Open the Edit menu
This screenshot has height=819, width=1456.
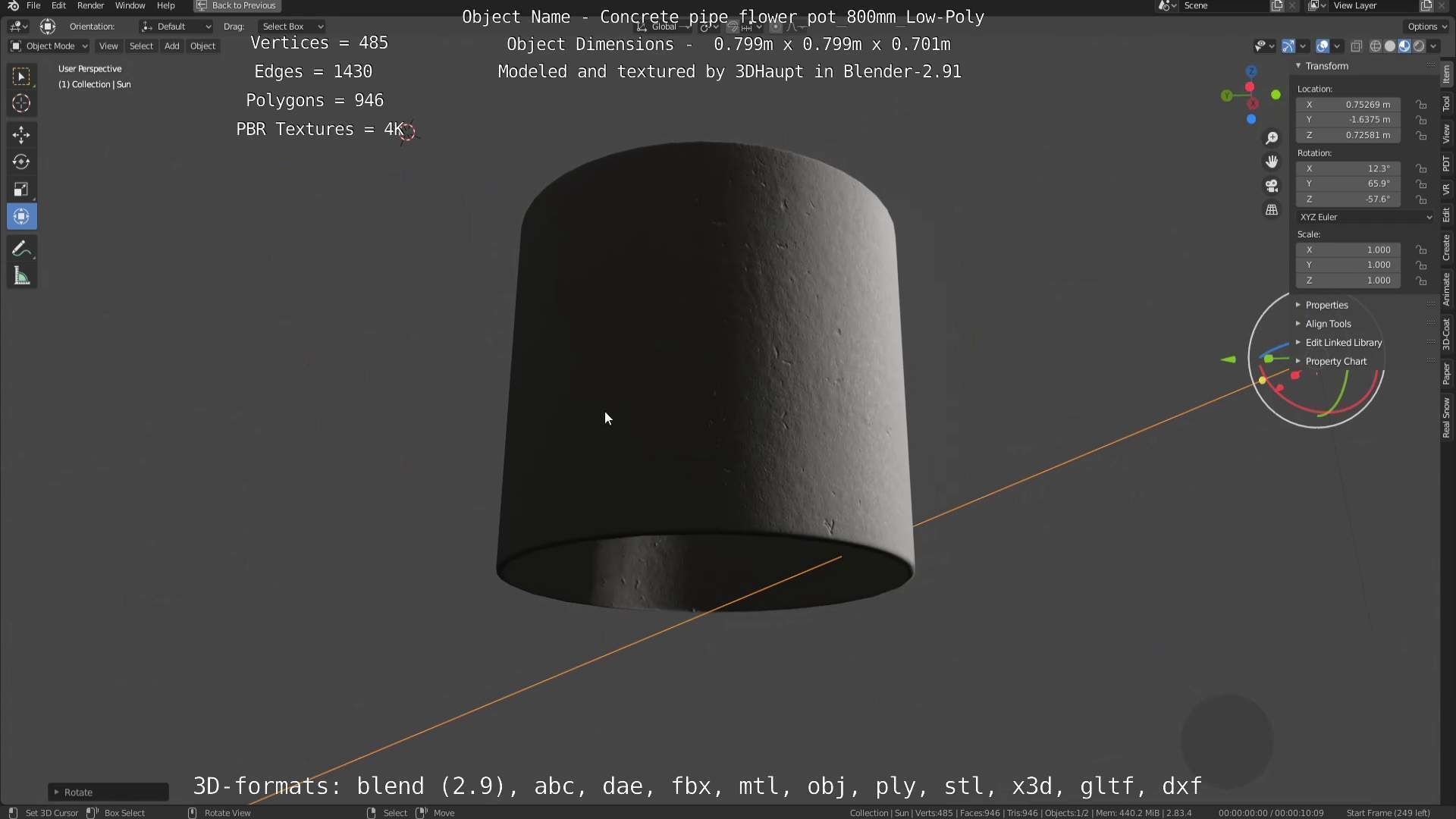(58, 5)
